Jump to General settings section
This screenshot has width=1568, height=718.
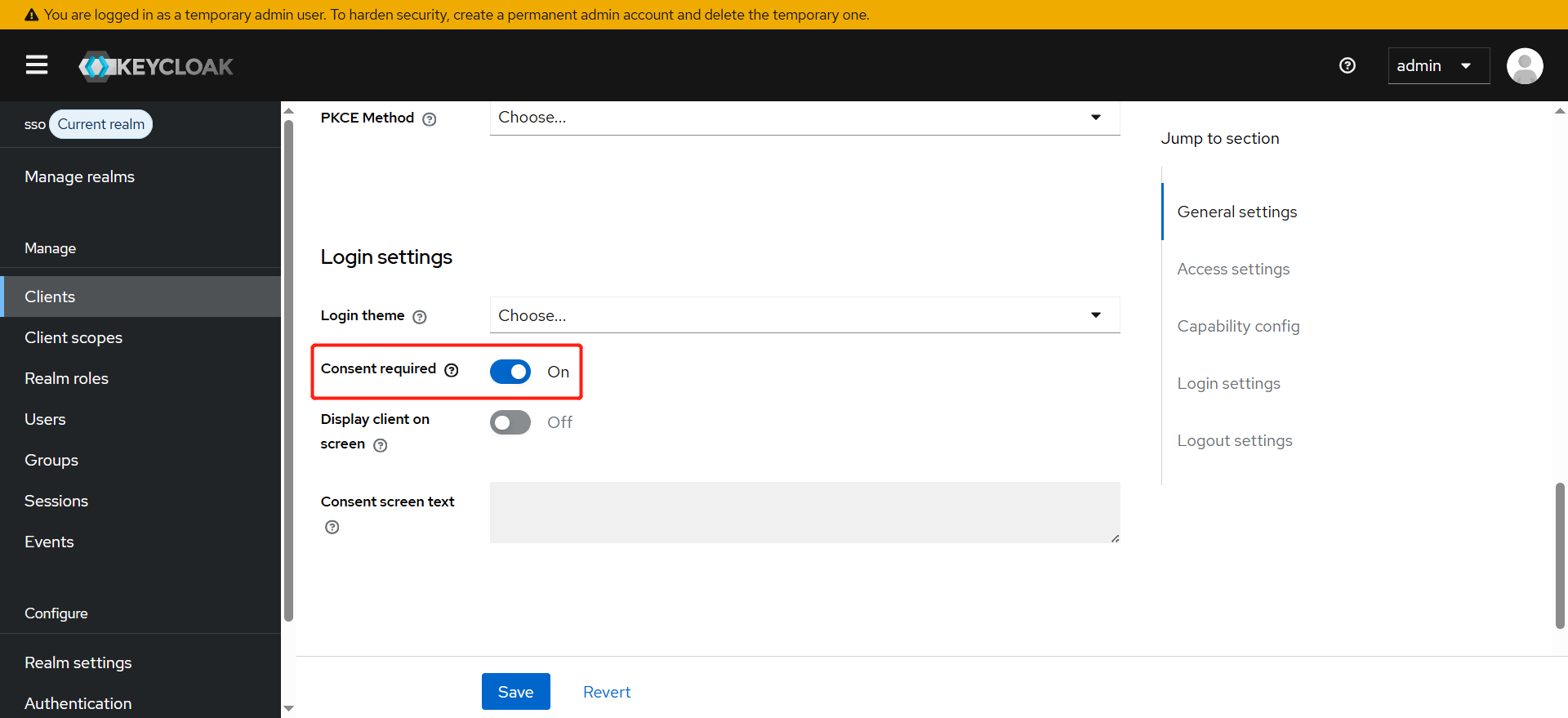1237,212
